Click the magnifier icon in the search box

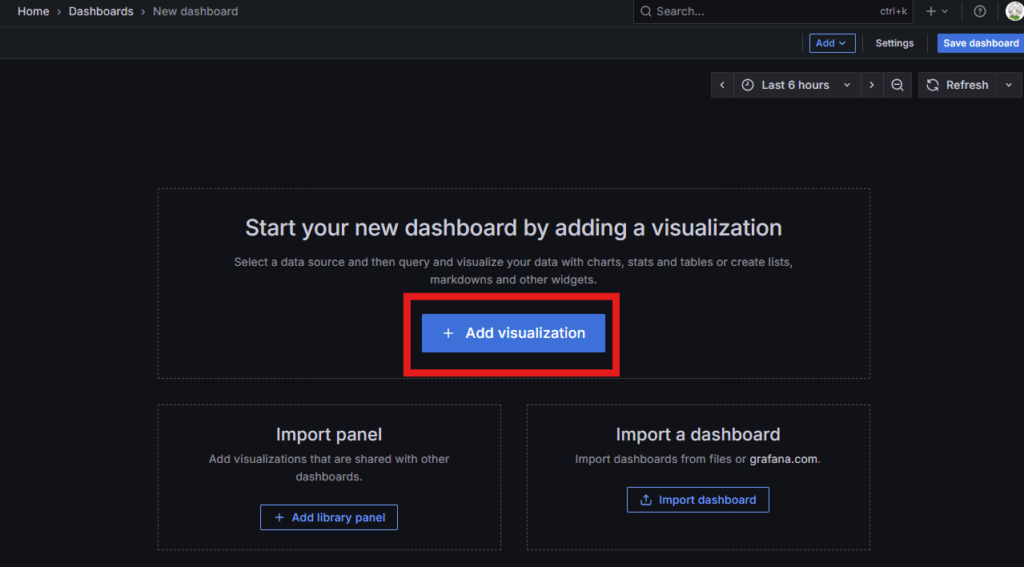tap(646, 11)
